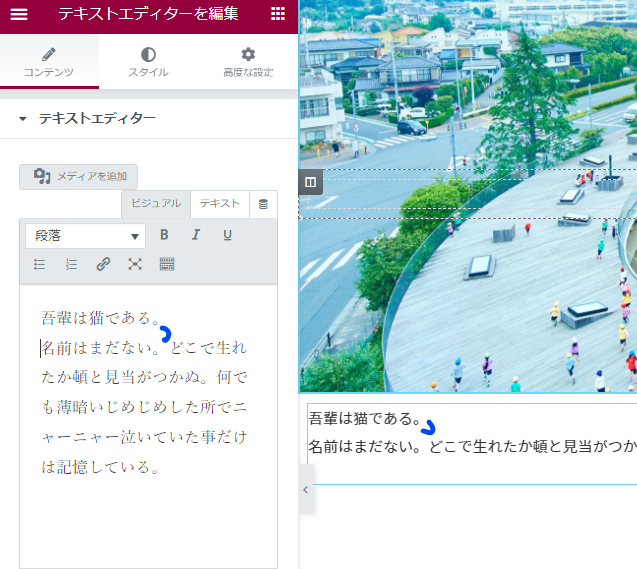Collapse the editor side panel arrow
This screenshot has width=637, height=569.
point(305,490)
